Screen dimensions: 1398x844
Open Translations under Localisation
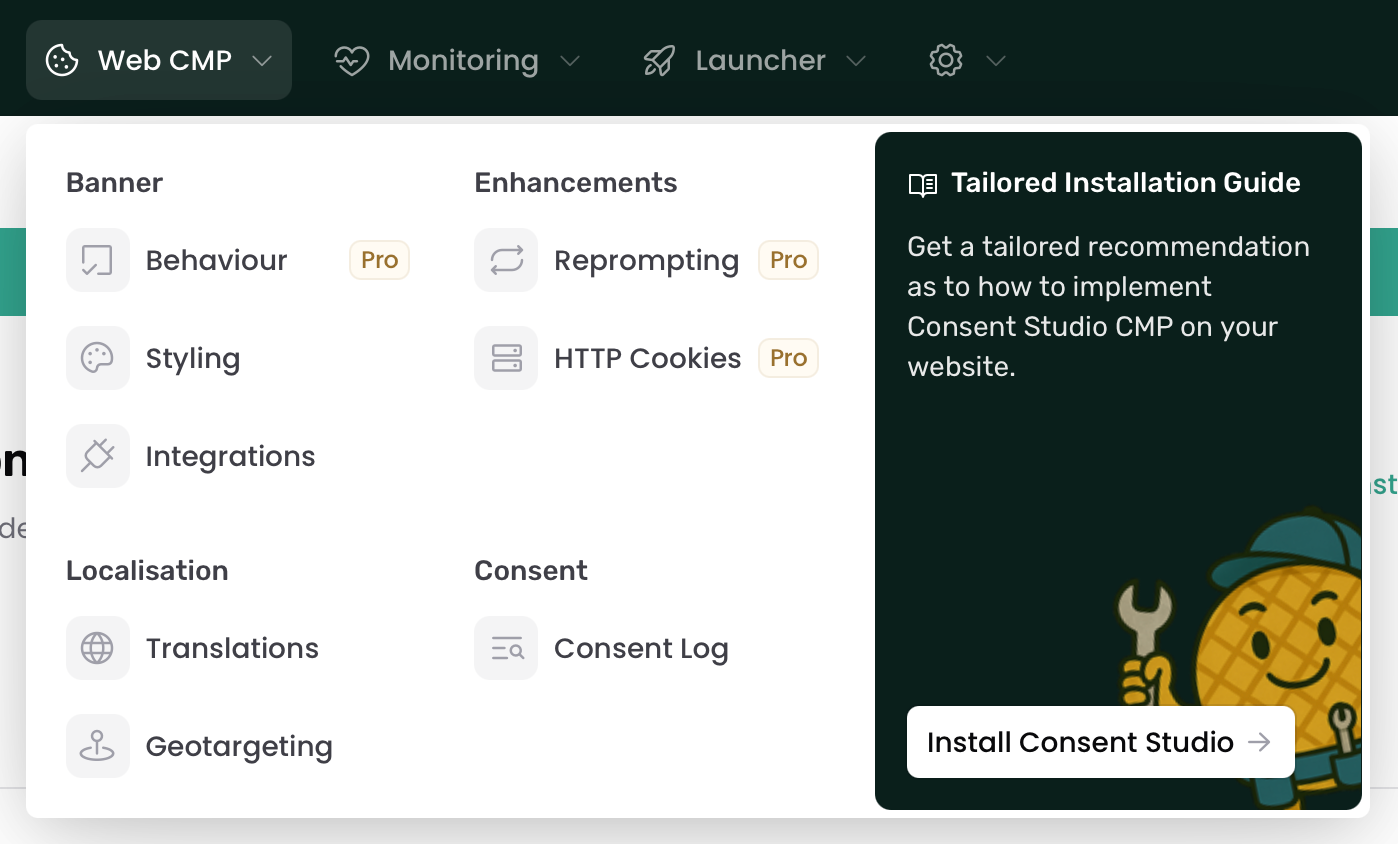(238, 648)
